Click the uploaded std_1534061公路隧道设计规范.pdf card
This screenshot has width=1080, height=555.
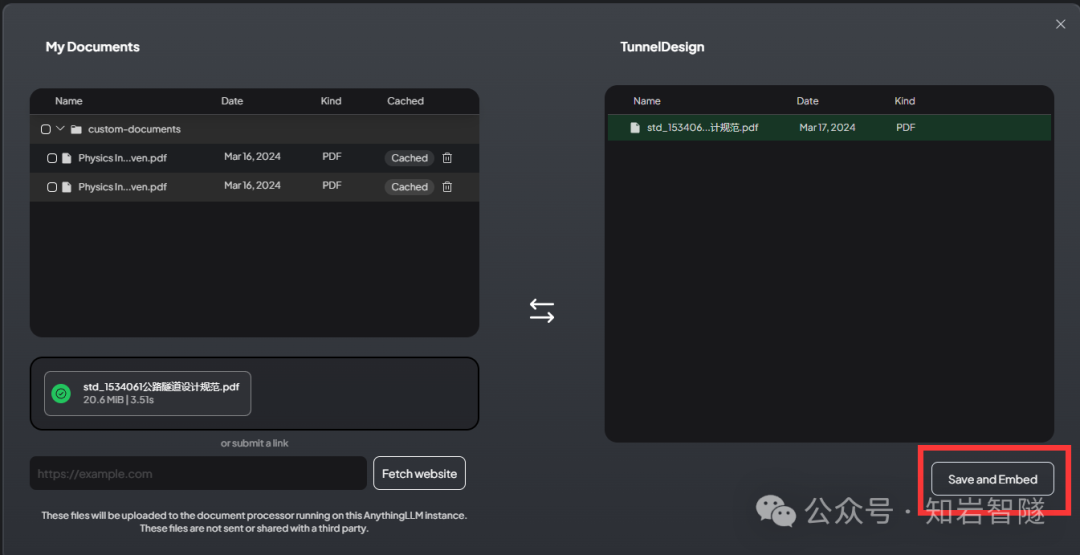pyautogui.click(x=147, y=393)
